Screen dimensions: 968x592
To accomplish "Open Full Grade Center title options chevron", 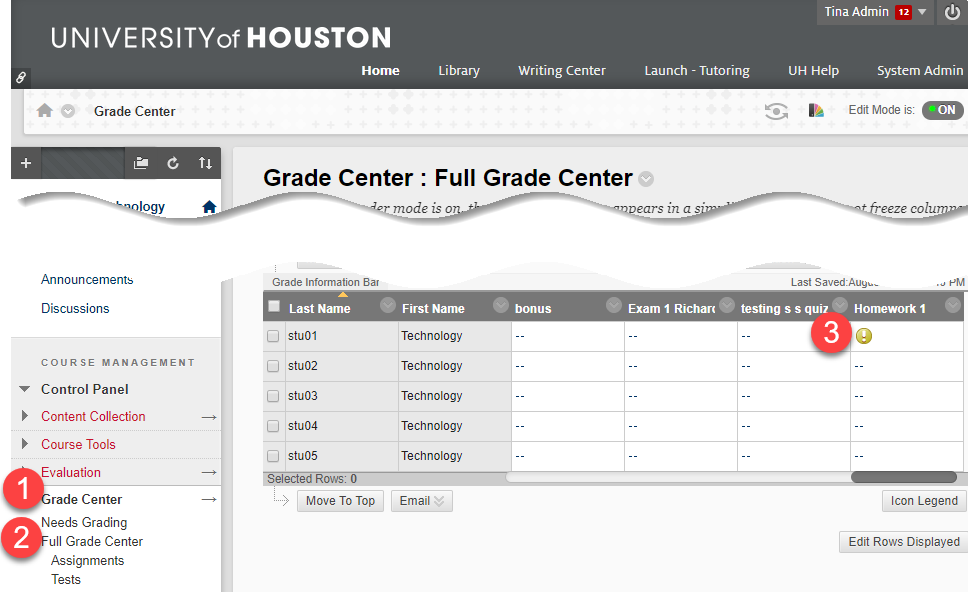I will pyautogui.click(x=646, y=179).
